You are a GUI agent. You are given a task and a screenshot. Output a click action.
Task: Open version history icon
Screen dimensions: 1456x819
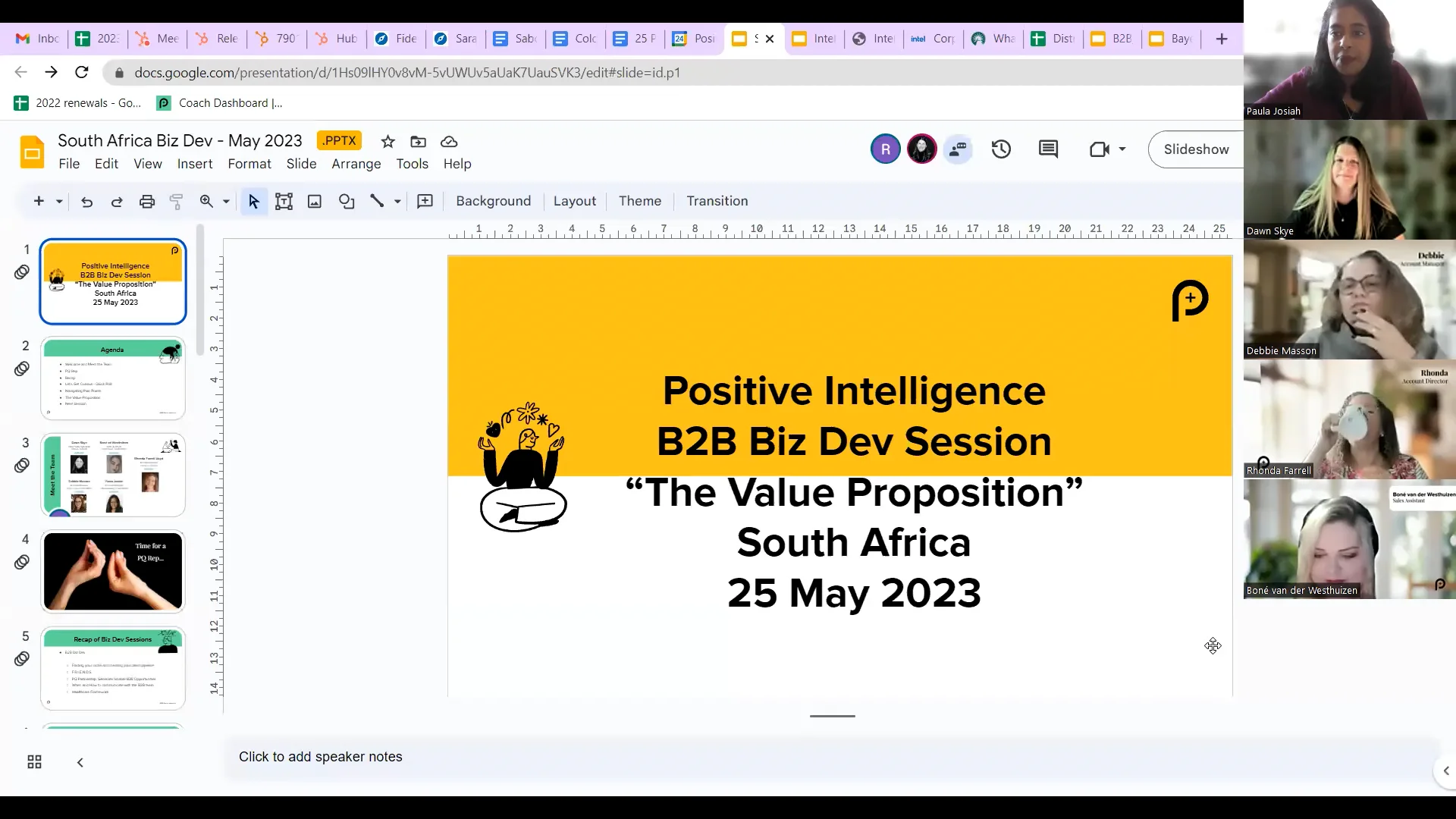click(x=1000, y=149)
